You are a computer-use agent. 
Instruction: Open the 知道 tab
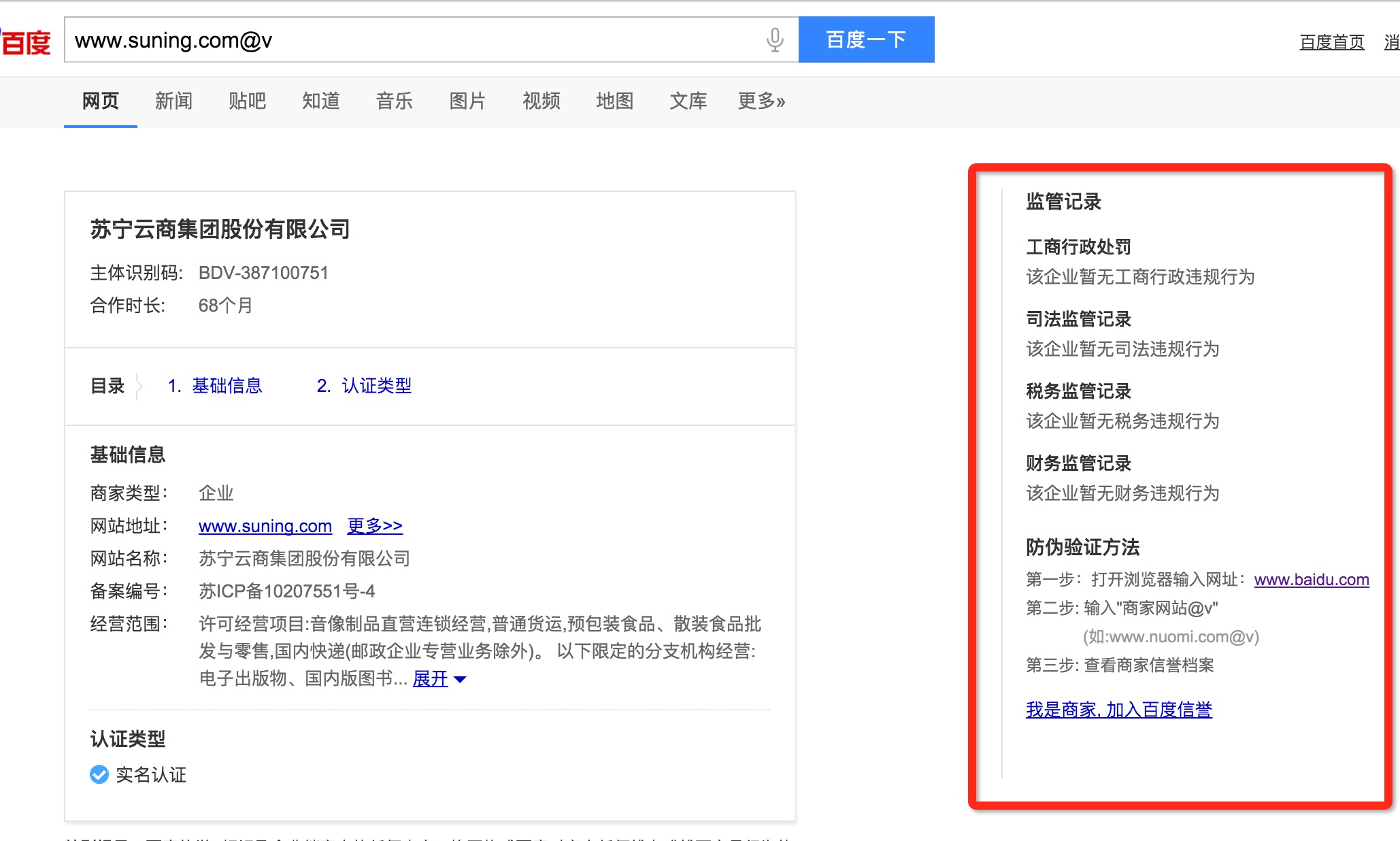point(320,101)
